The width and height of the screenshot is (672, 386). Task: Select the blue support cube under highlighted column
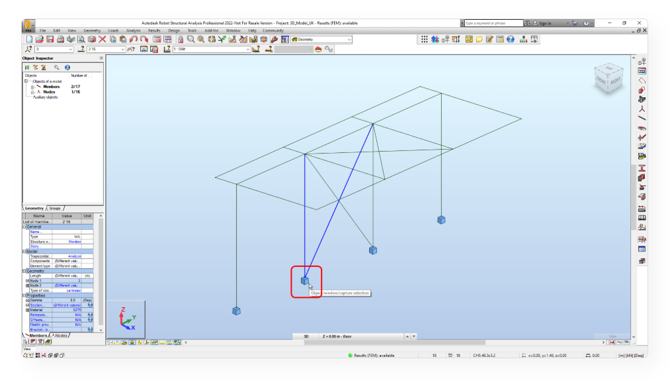tap(305, 281)
